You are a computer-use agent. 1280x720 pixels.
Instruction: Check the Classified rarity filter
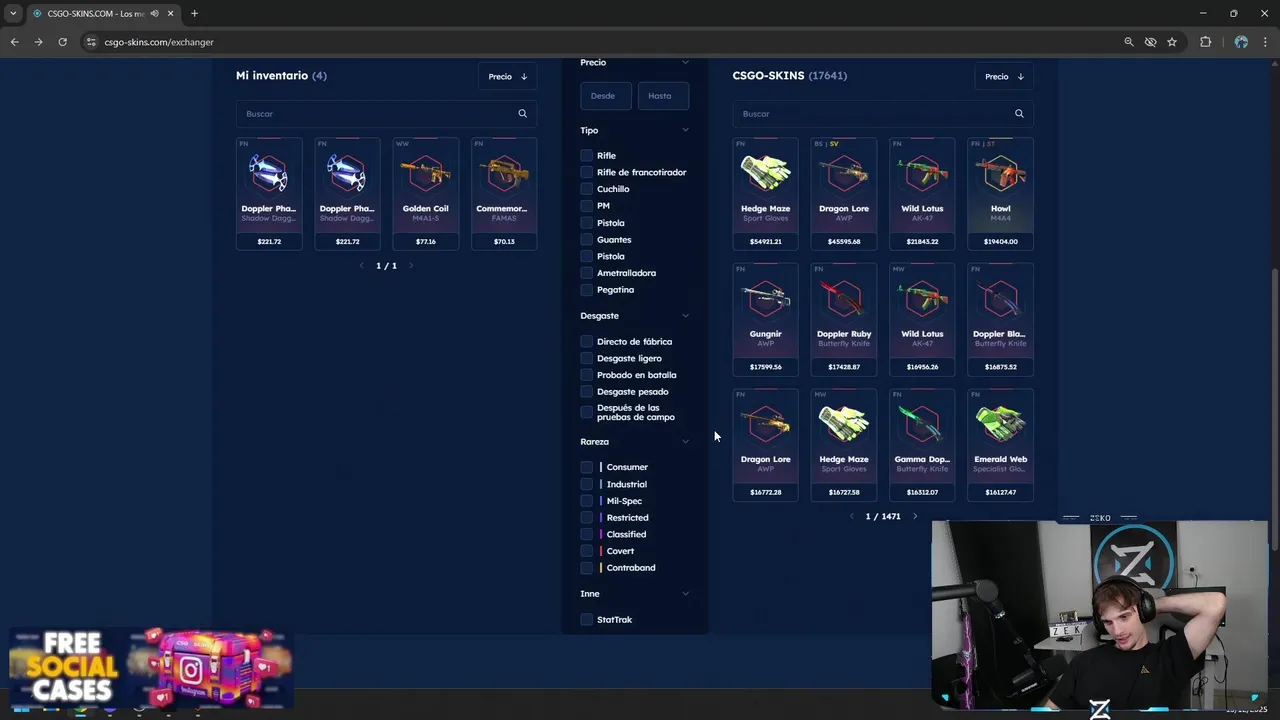[587, 534]
